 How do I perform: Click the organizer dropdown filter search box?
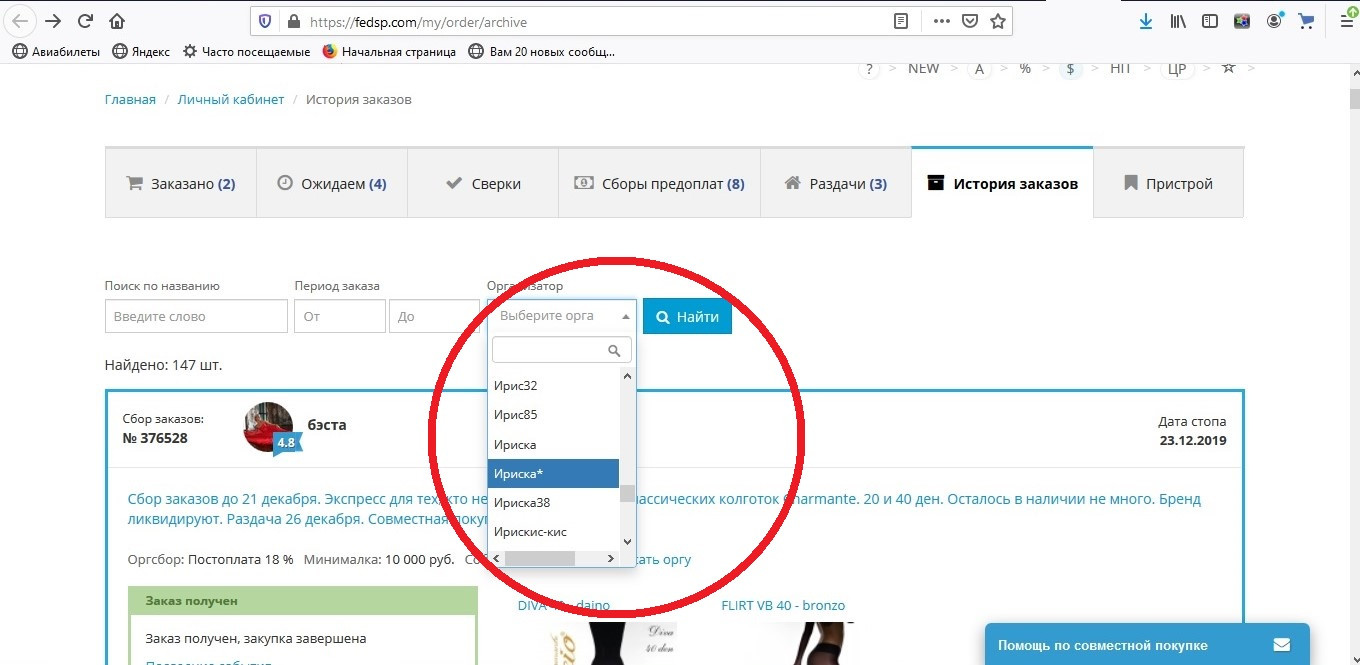(x=561, y=350)
